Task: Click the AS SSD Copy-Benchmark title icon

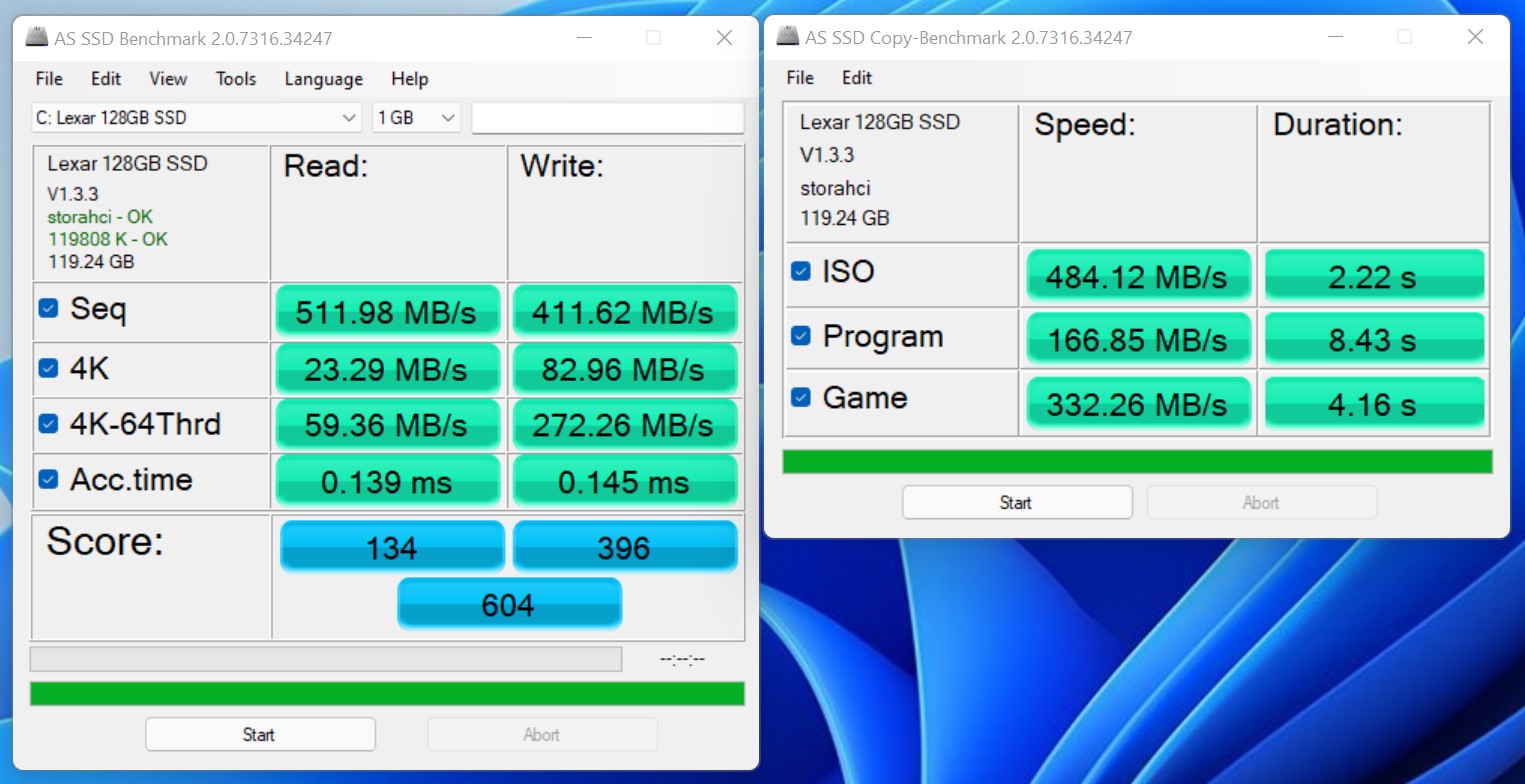Action: coord(788,37)
